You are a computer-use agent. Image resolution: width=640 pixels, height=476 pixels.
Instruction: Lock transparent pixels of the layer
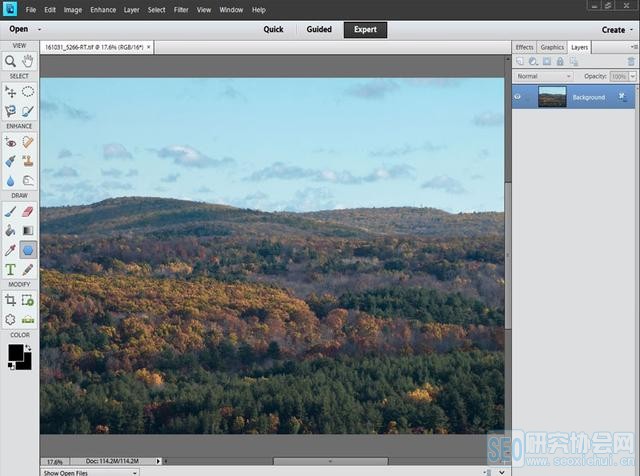click(x=573, y=61)
